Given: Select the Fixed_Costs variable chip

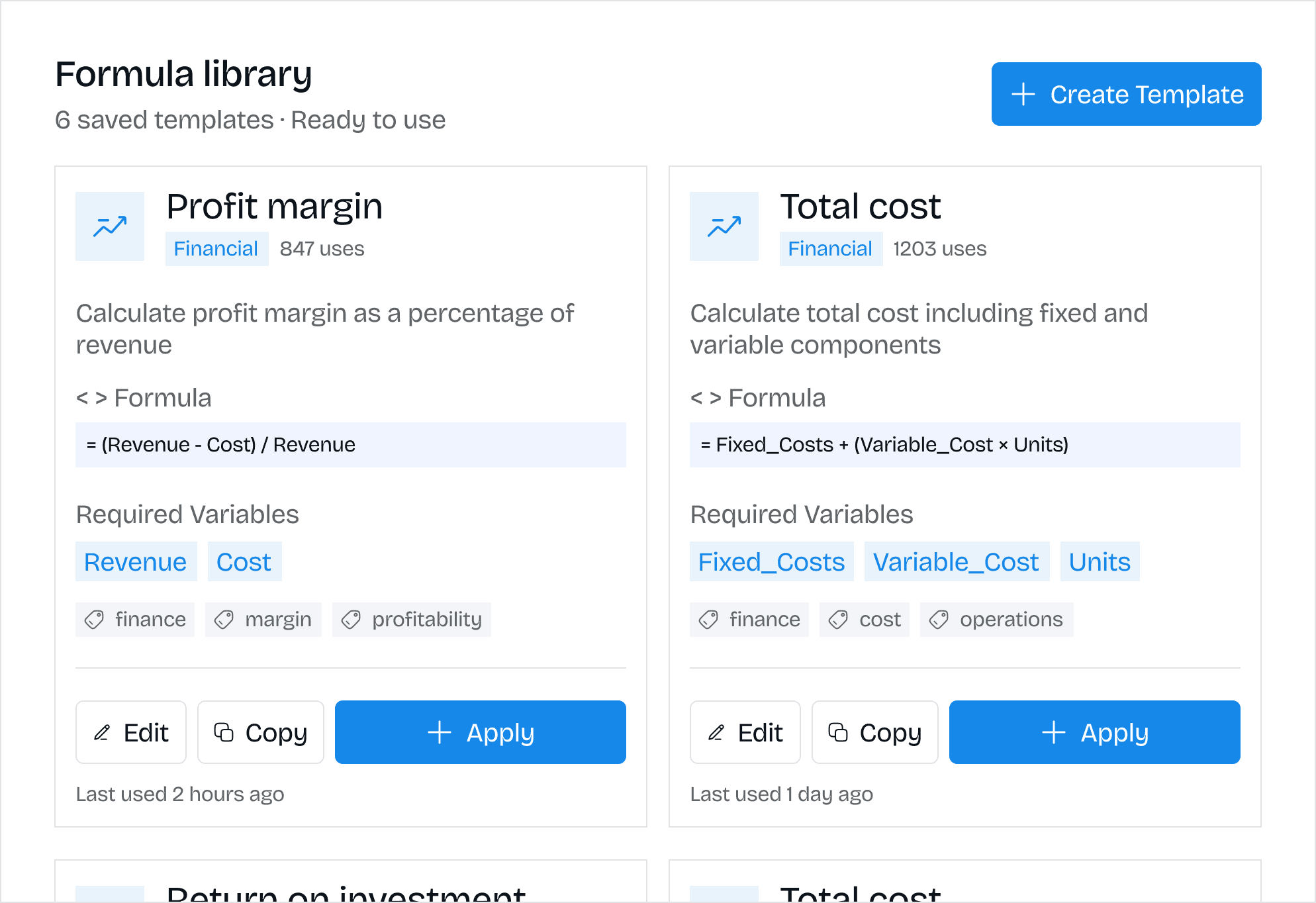Looking at the screenshot, I should pos(771,561).
